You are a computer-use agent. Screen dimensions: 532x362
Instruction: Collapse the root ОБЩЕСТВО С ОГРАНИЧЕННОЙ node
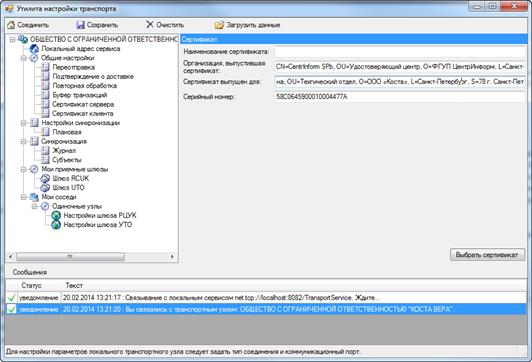point(13,40)
